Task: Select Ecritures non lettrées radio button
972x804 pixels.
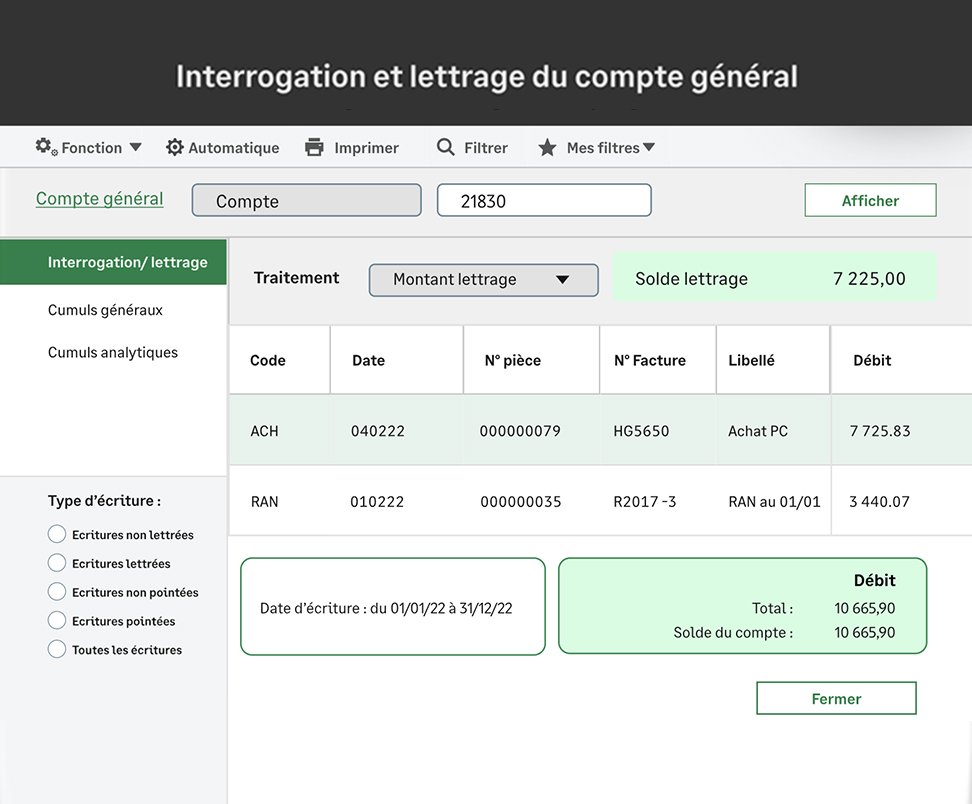Action: tap(57, 534)
